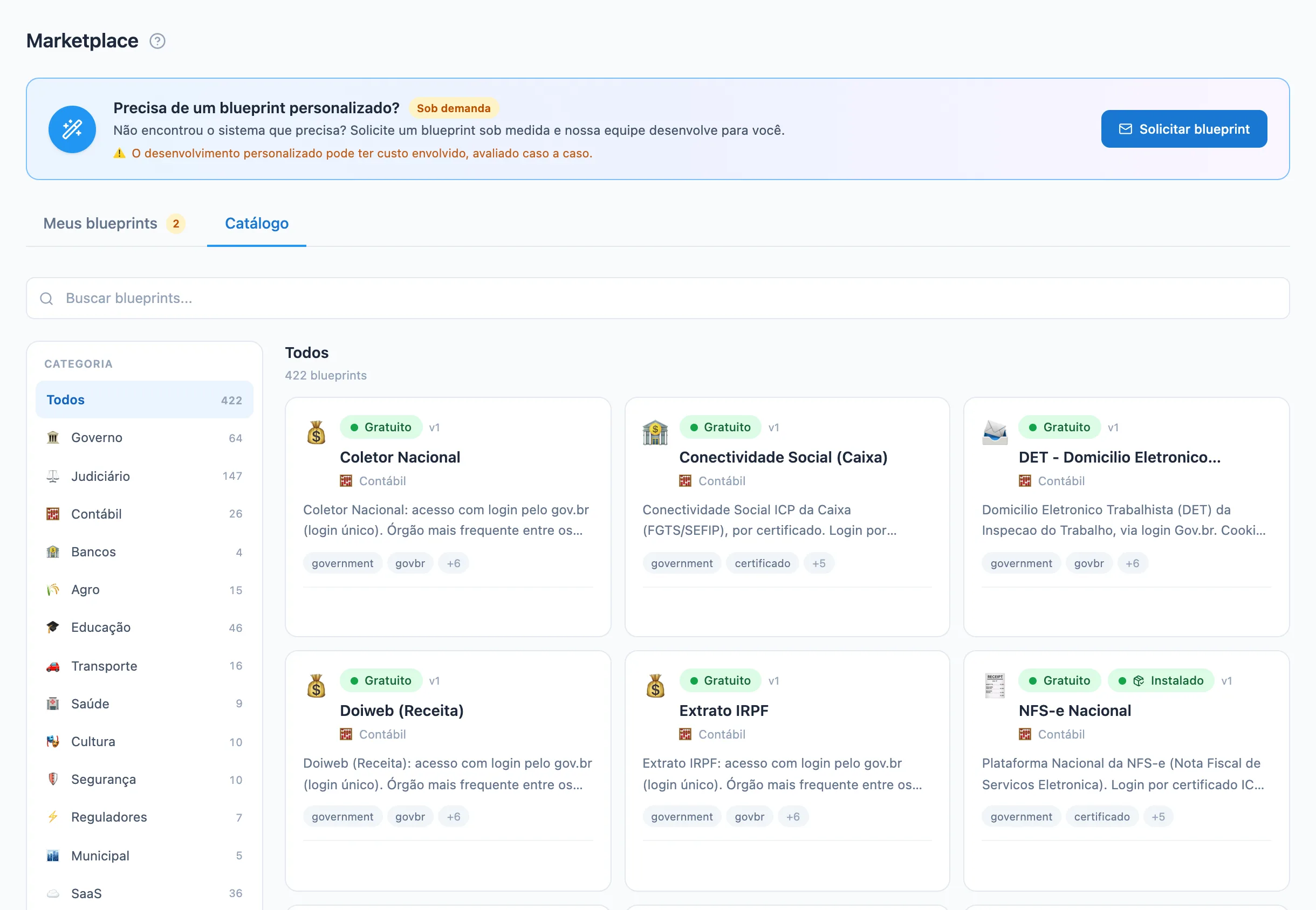Filter by Bancos category
The height and width of the screenshot is (910, 1316).
(145, 552)
